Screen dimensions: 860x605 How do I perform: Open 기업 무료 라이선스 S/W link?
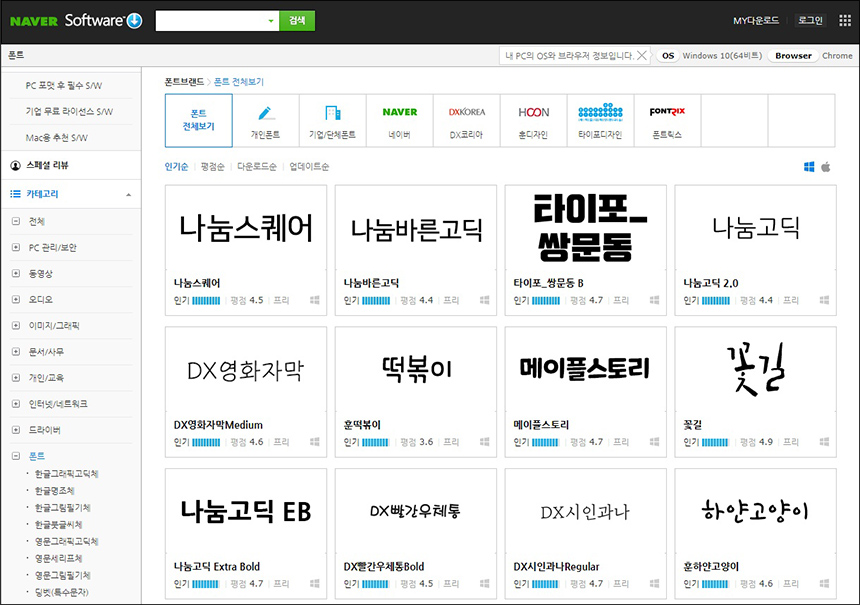pyautogui.click(x=69, y=111)
